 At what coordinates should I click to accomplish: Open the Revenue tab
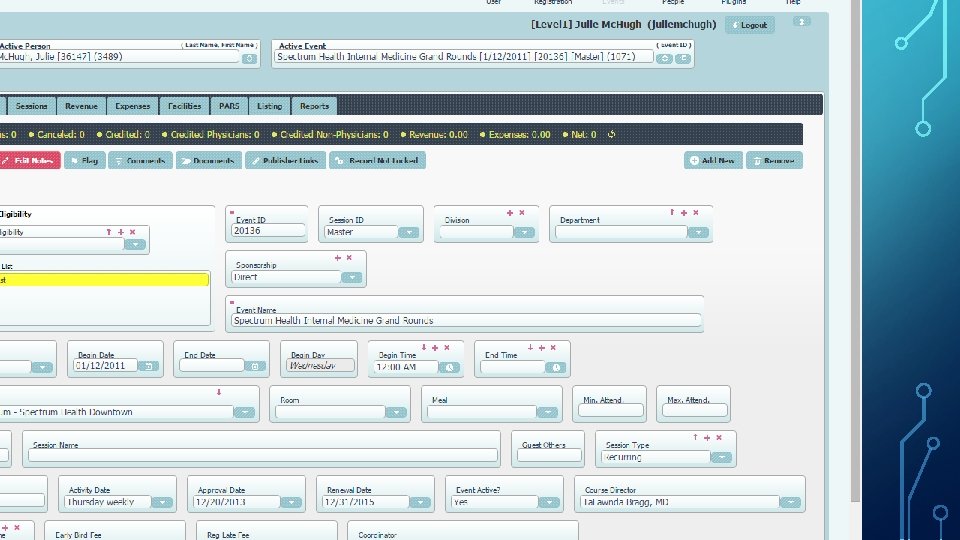(x=81, y=106)
